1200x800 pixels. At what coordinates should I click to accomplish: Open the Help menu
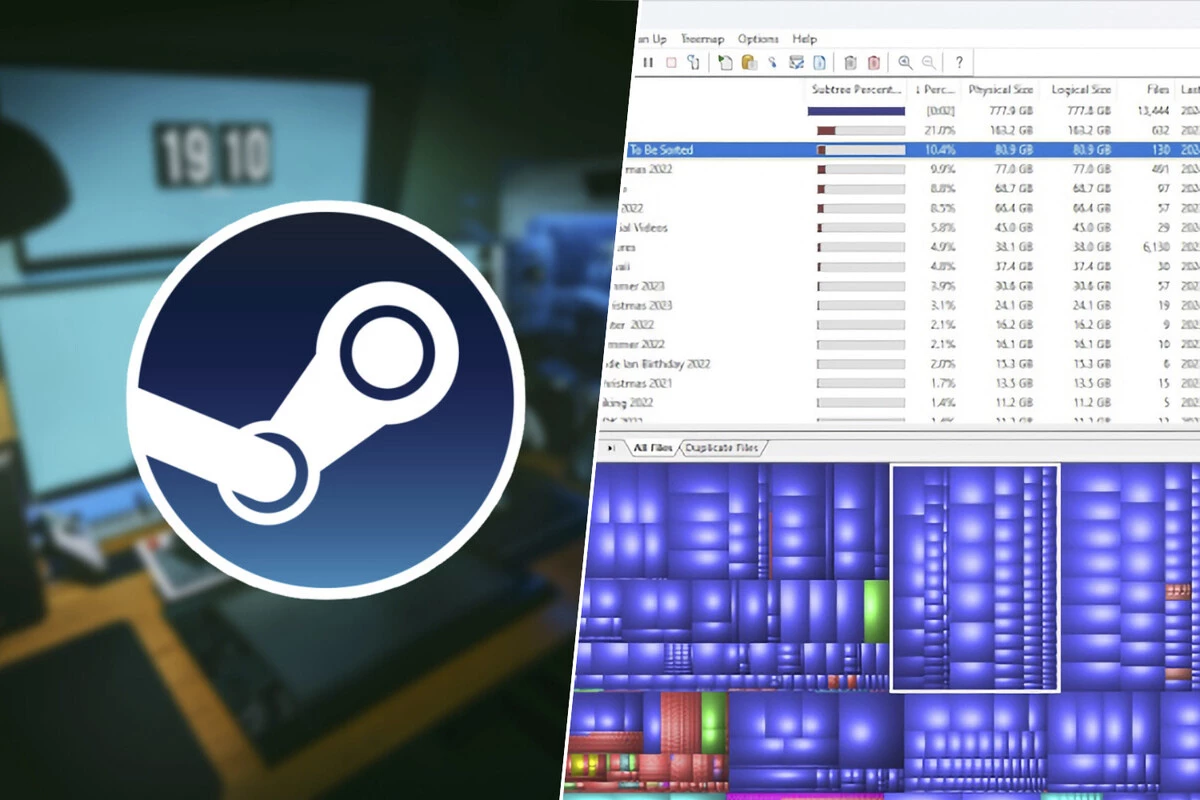805,39
